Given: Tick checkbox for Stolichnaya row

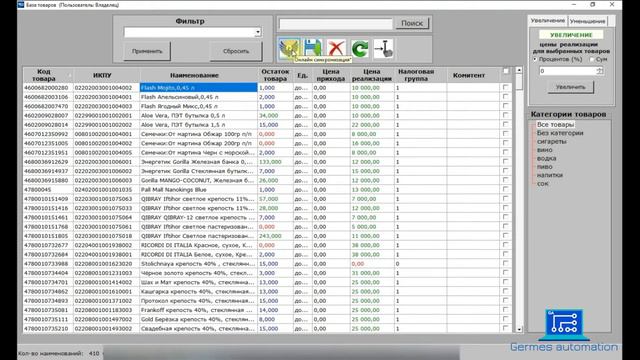Looking at the screenshot, I should pyautogui.click(x=505, y=264).
